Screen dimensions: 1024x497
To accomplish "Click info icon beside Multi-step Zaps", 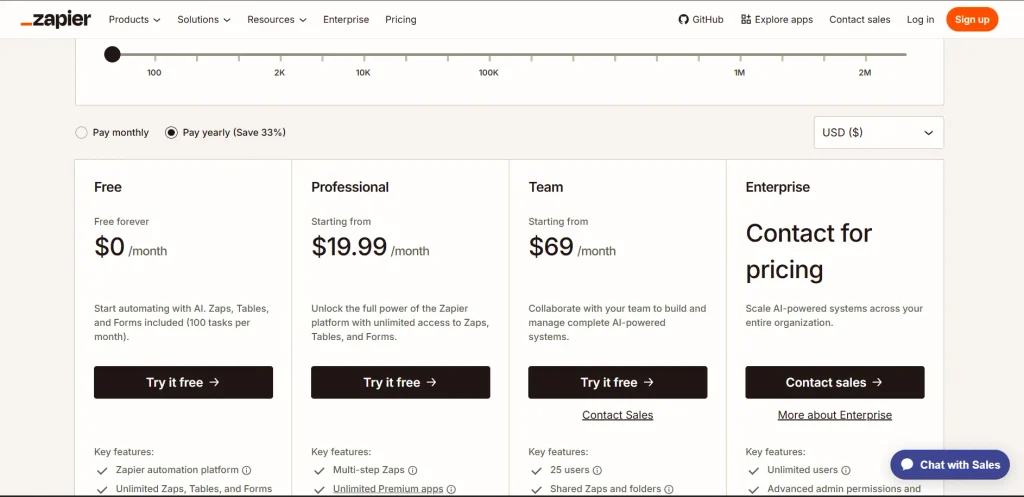I will pyautogui.click(x=413, y=470).
